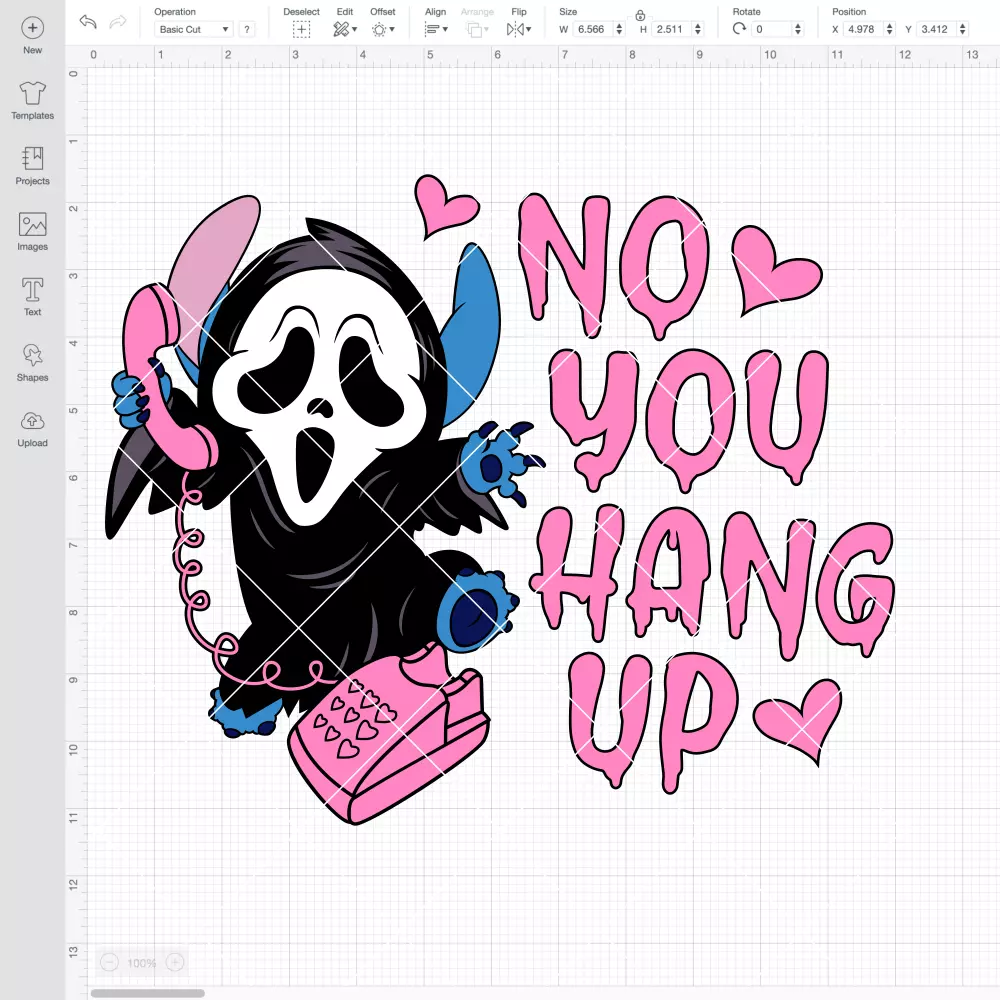Open the Templates panel
1000x1000 pixels.
33,101
